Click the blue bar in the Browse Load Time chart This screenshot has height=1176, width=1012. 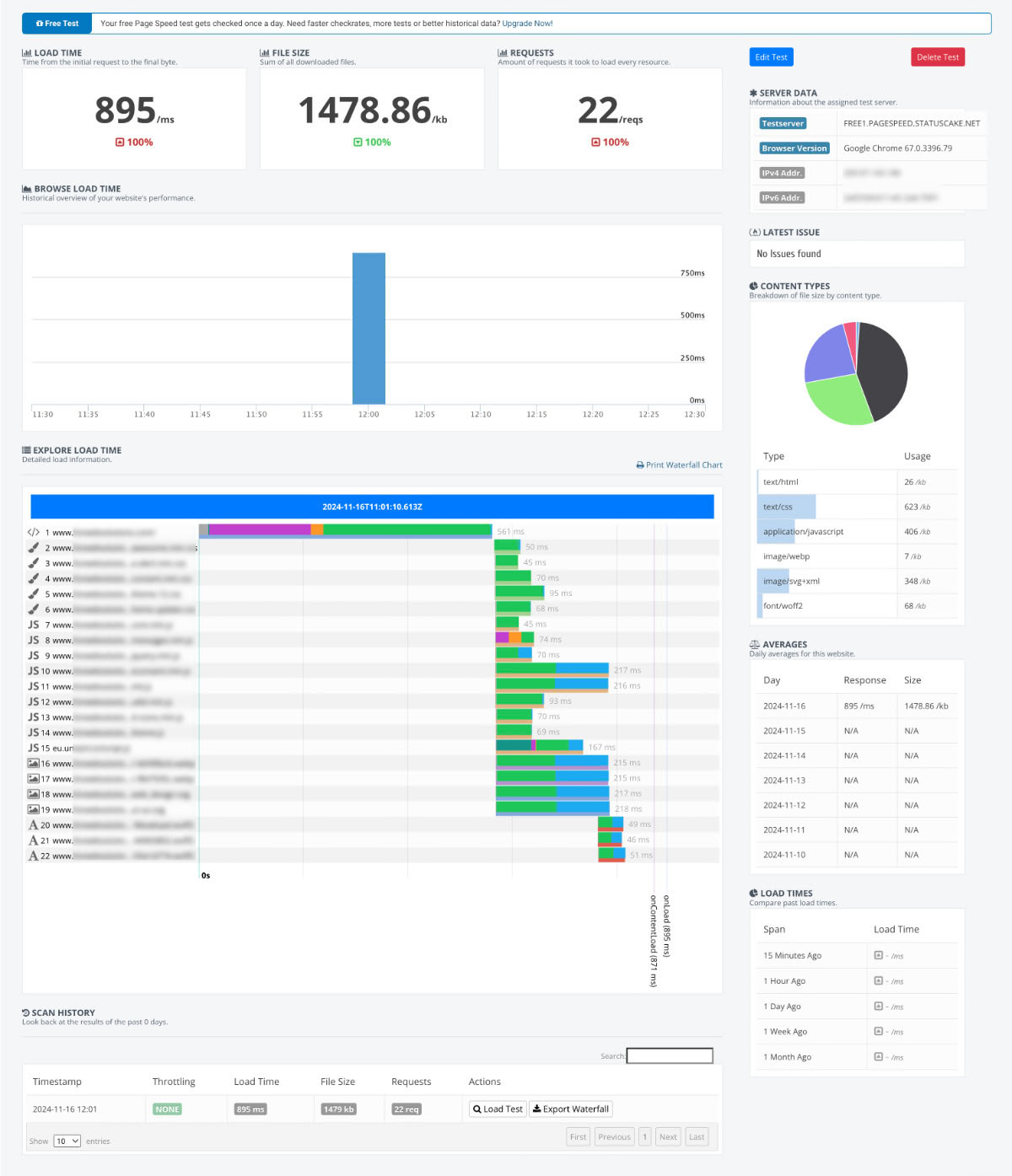(x=369, y=327)
